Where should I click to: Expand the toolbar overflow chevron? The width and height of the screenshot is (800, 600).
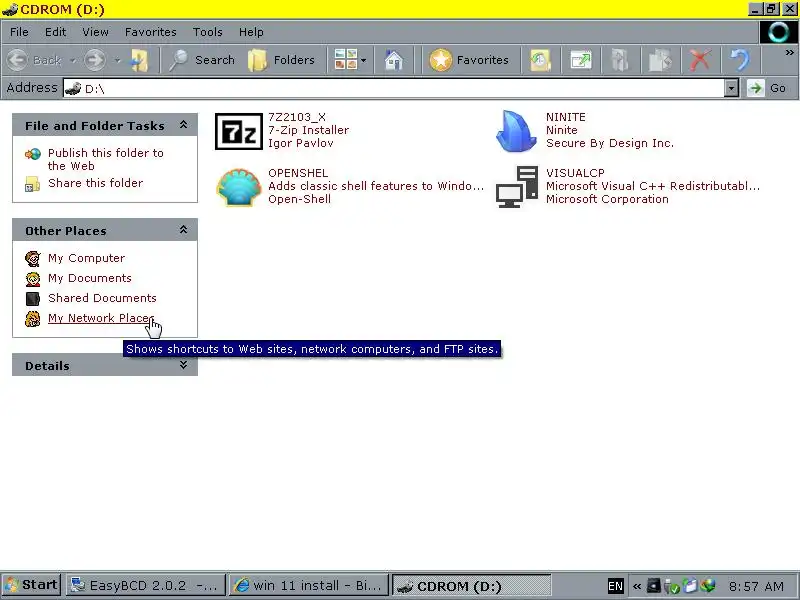tap(789, 53)
